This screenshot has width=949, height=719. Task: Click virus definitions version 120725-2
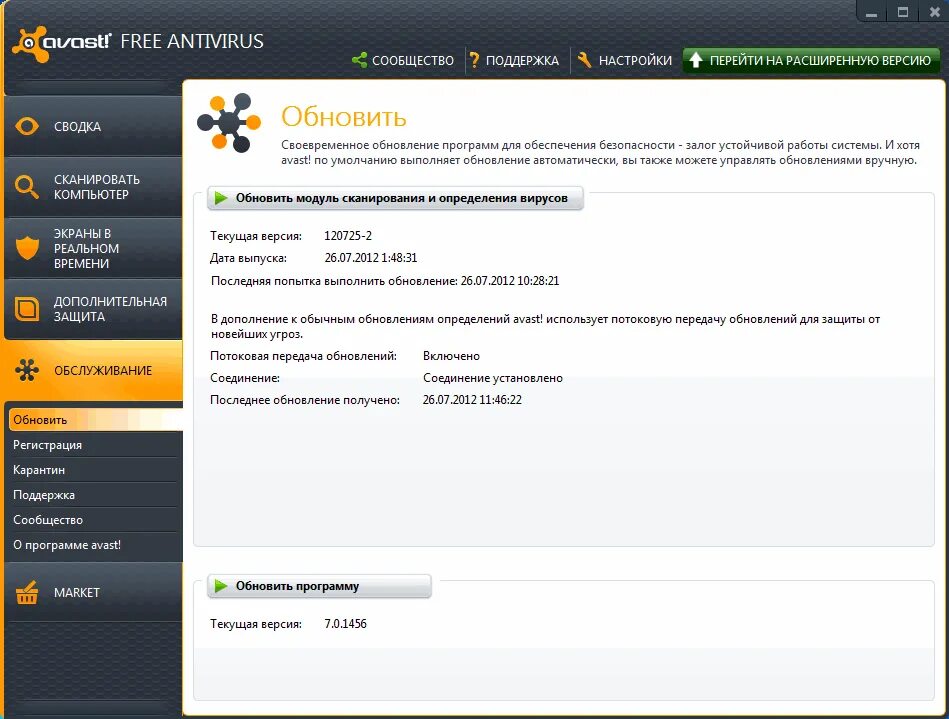[348, 235]
